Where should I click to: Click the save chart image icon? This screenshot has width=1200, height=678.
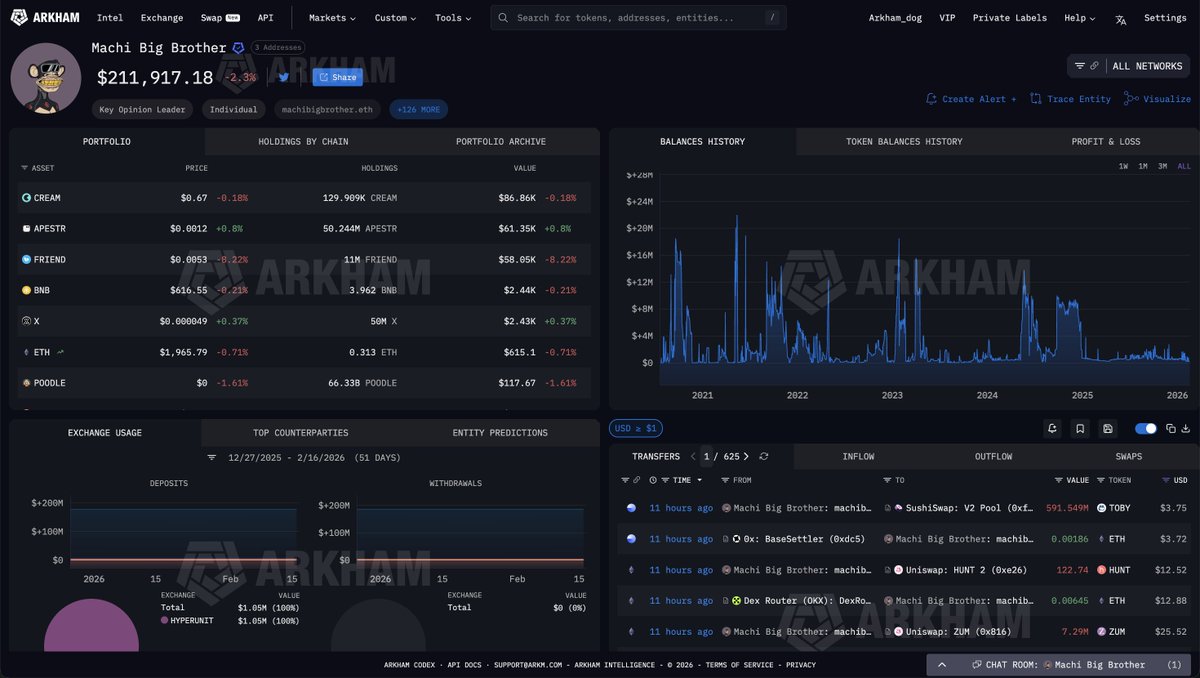click(x=1108, y=428)
